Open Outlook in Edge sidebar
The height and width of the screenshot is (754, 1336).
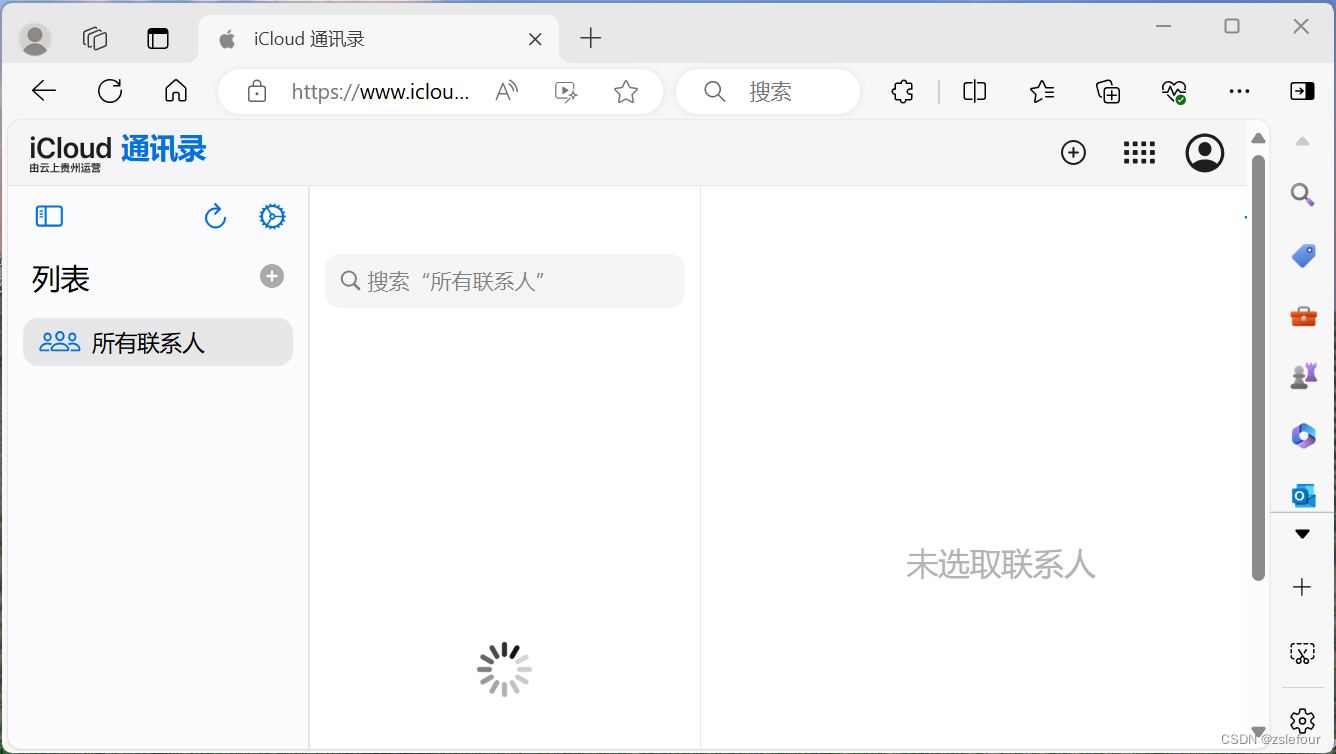(x=1303, y=495)
